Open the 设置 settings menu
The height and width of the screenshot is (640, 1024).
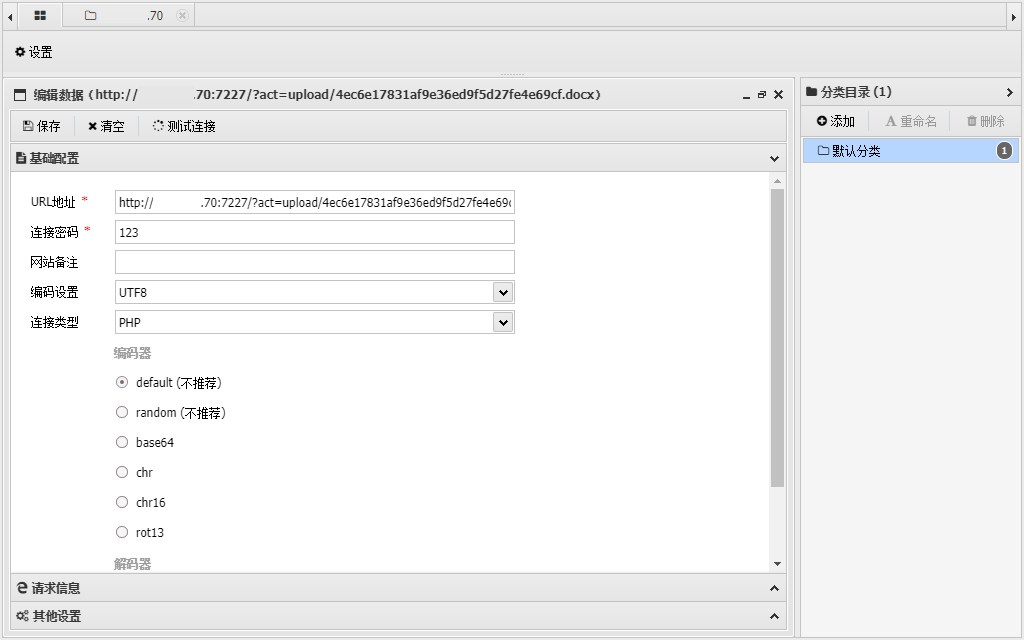(33, 52)
